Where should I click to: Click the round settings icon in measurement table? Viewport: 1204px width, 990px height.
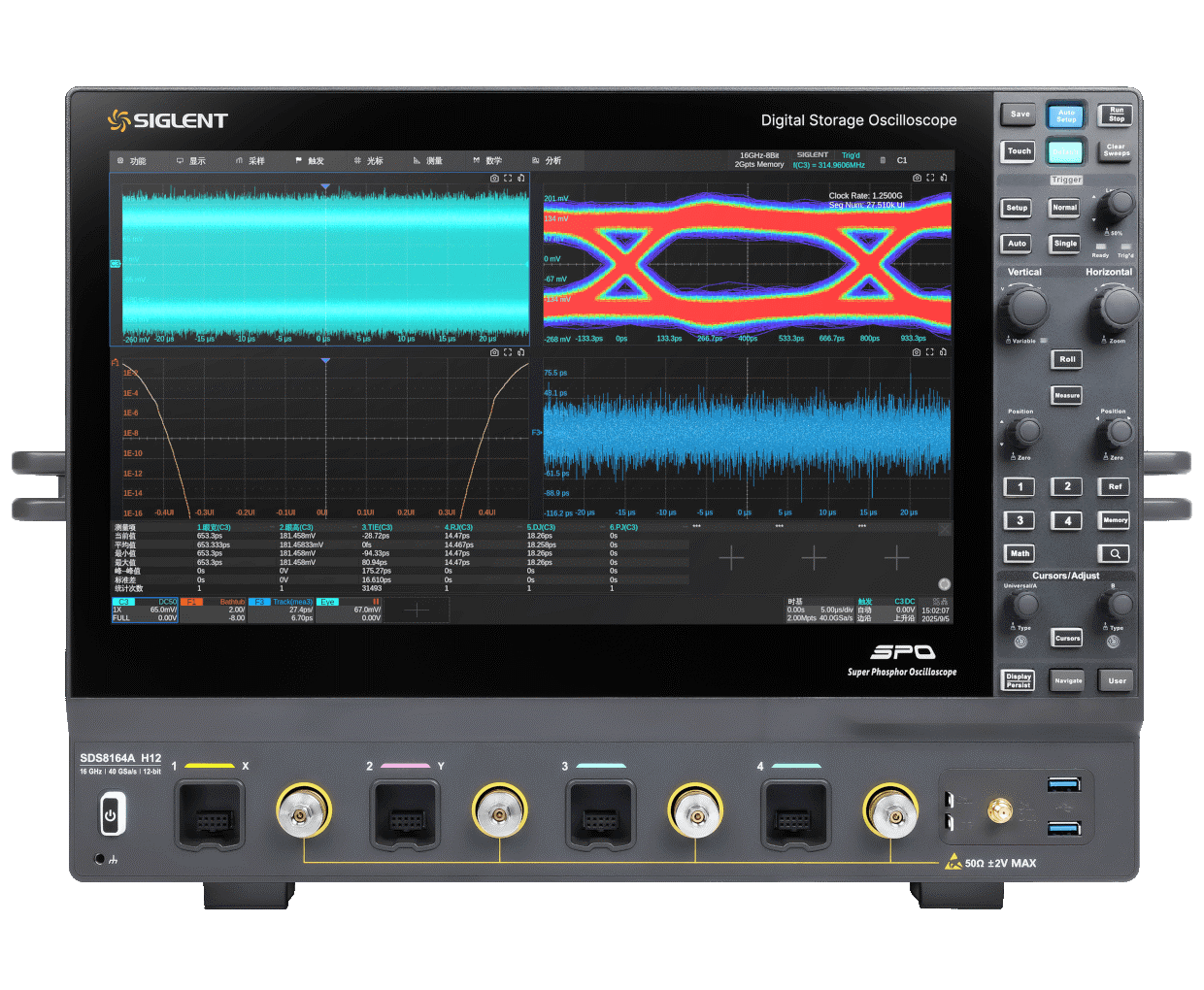tap(944, 584)
